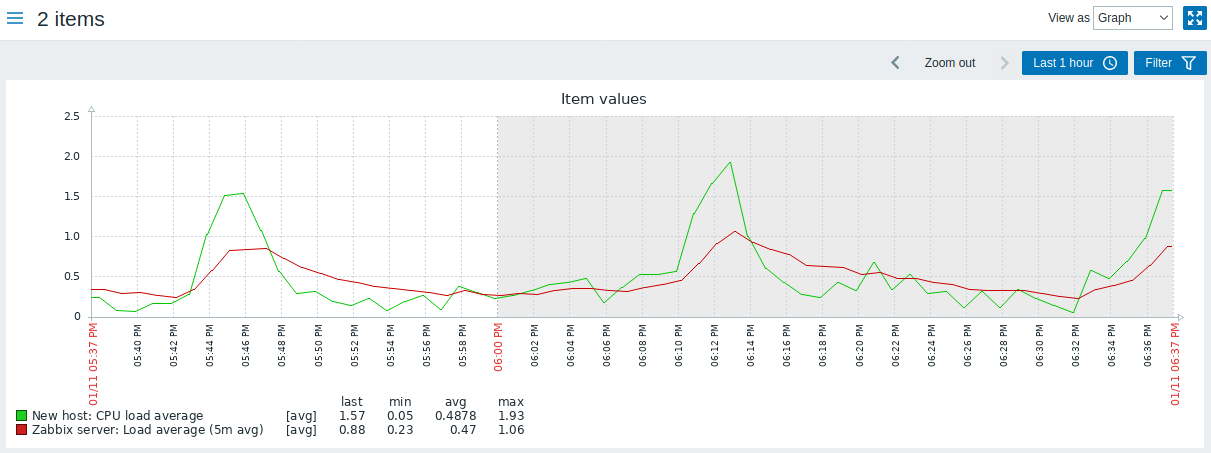The image size is (1211, 453).
Task: Click the clock icon beside Last 1 hour
Action: tap(1110, 63)
